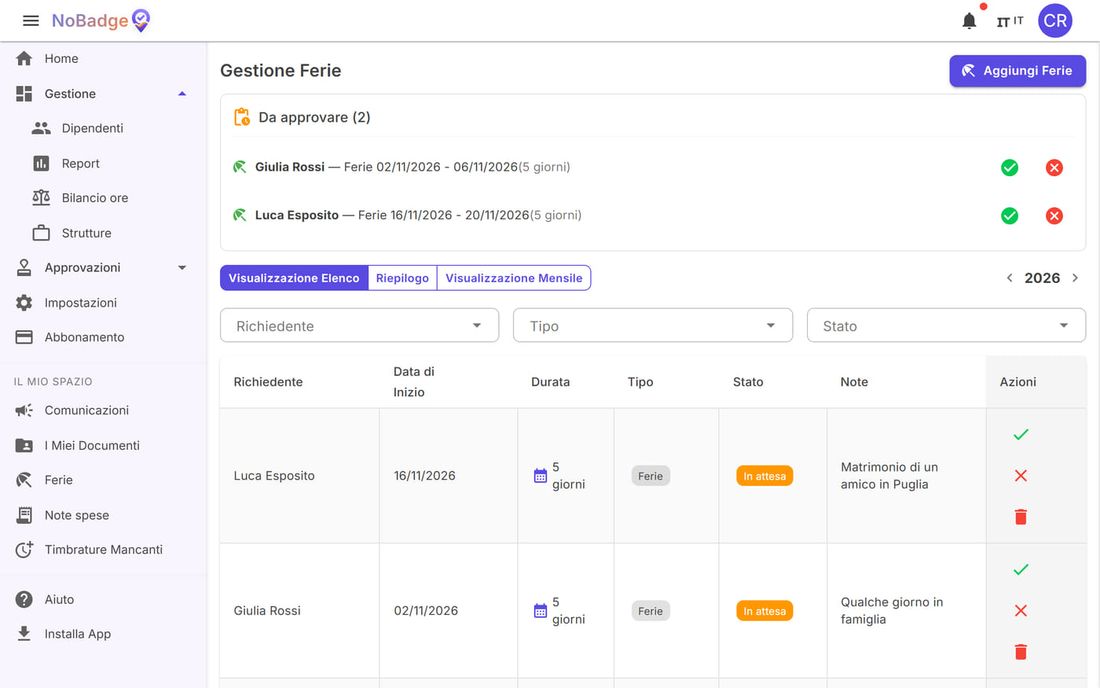
Task: Approve Giulia Rossi's pending request green check
Action: point(1010,168)
